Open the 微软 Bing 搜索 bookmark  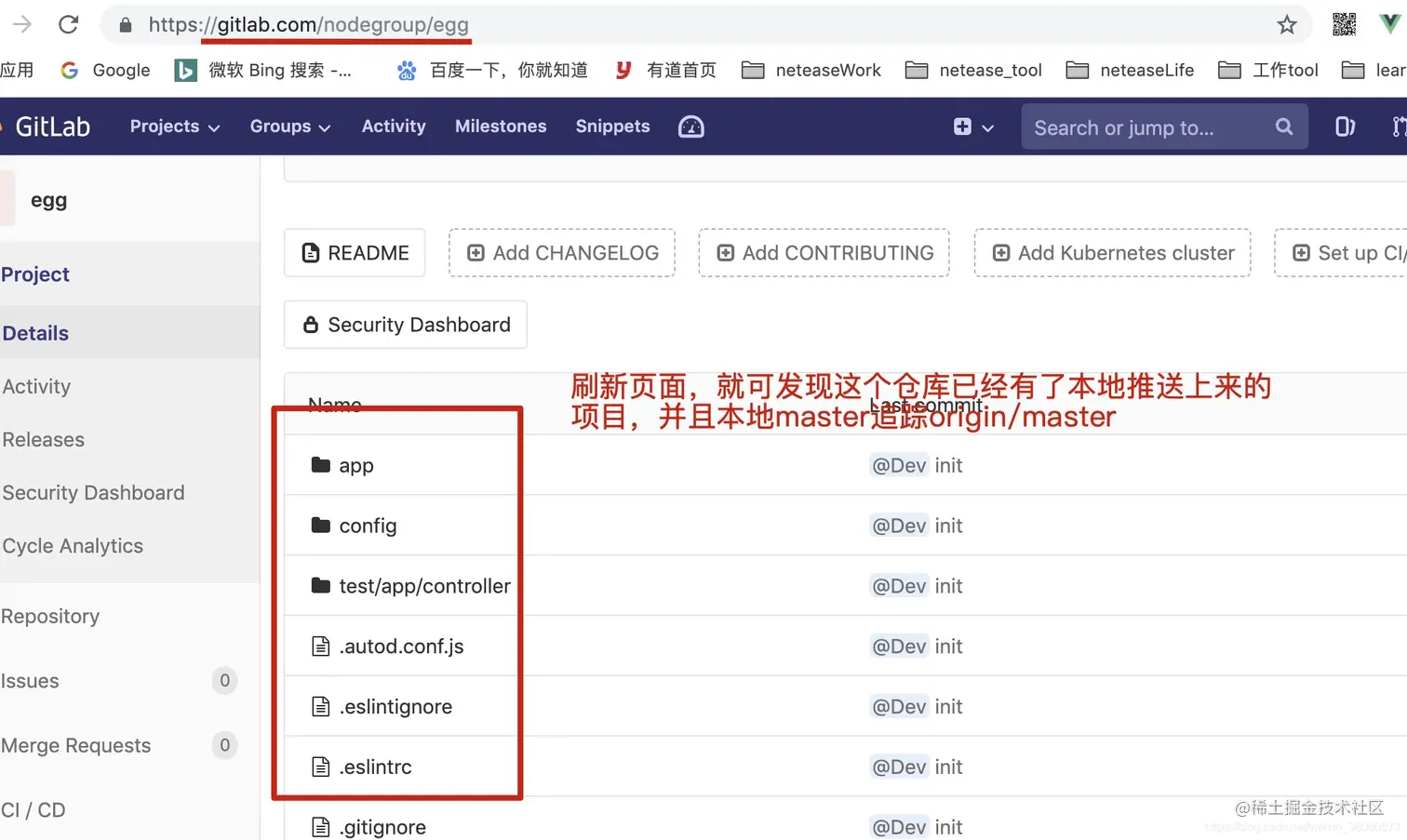(263, 70)
